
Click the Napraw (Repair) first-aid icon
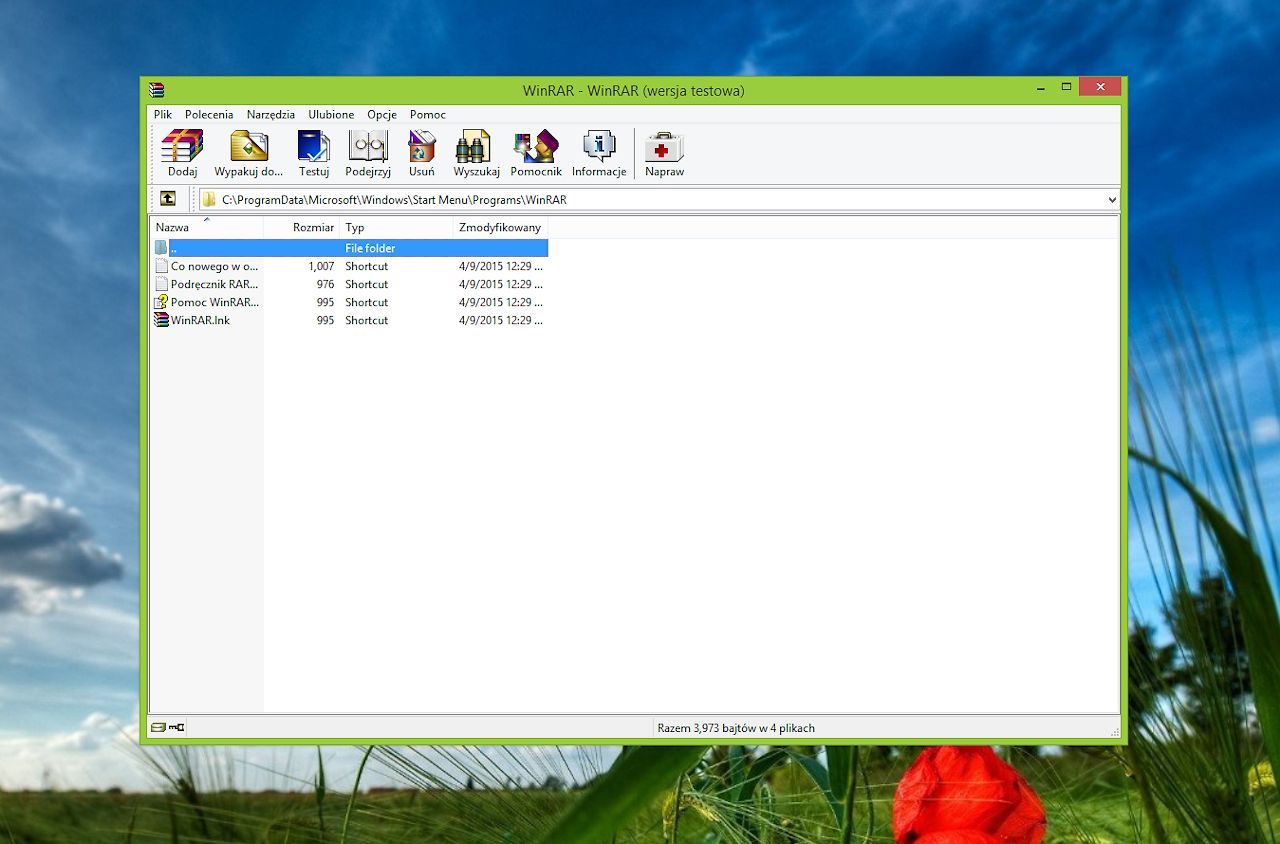coord(664,146)
